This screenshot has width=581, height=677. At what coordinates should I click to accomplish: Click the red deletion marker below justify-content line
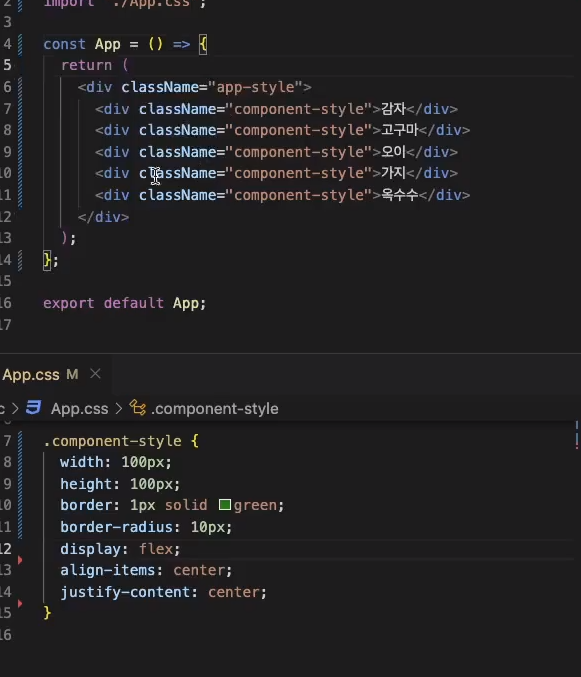point(20,603)
